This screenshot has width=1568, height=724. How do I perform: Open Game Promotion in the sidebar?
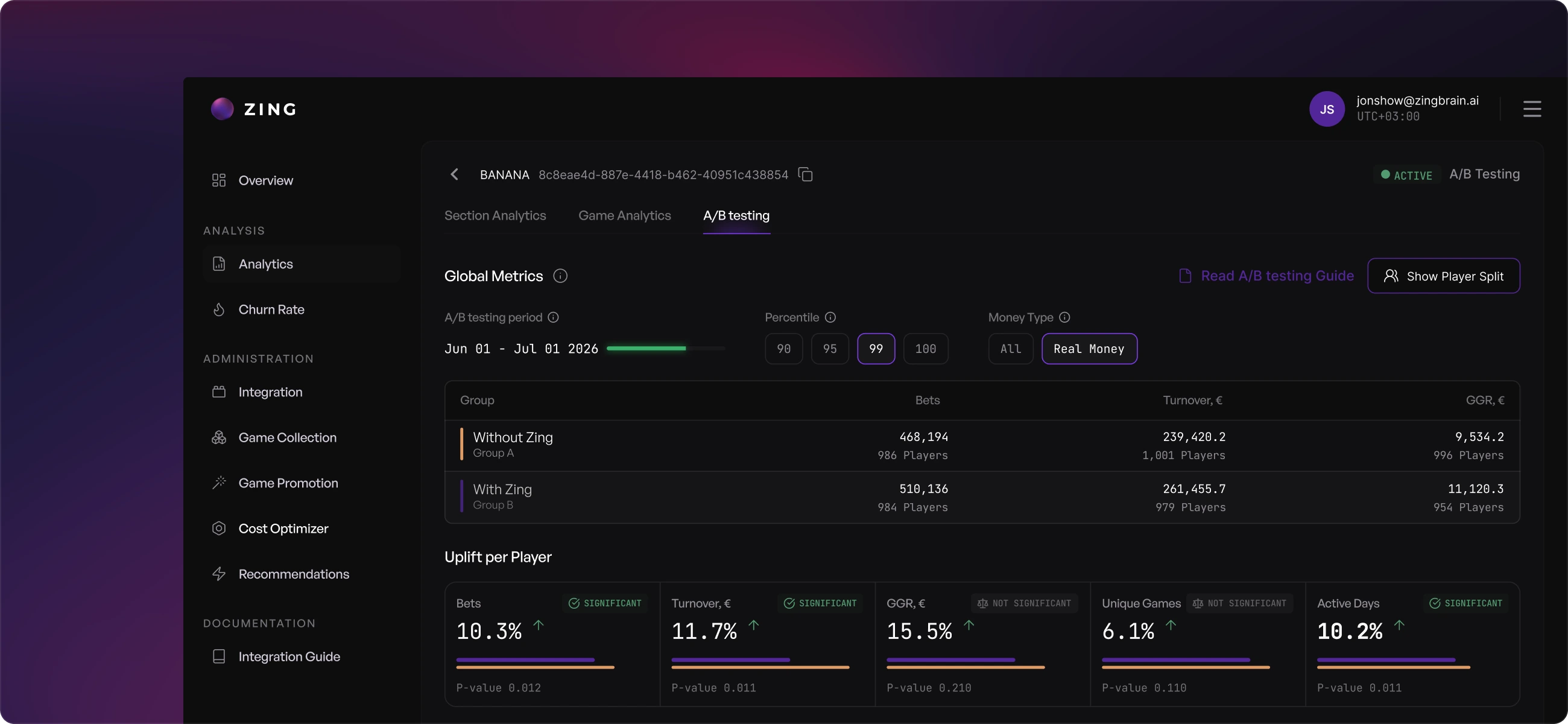[x=302, y=482]
